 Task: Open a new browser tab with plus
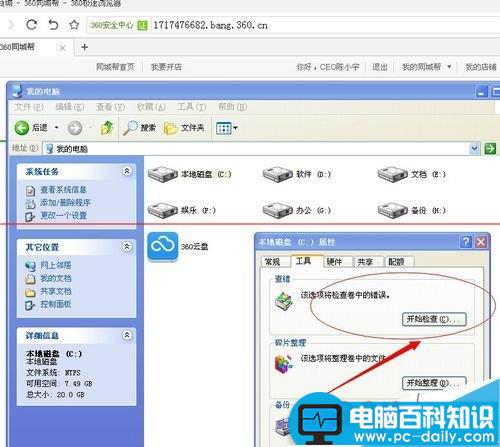click(84, 47)
